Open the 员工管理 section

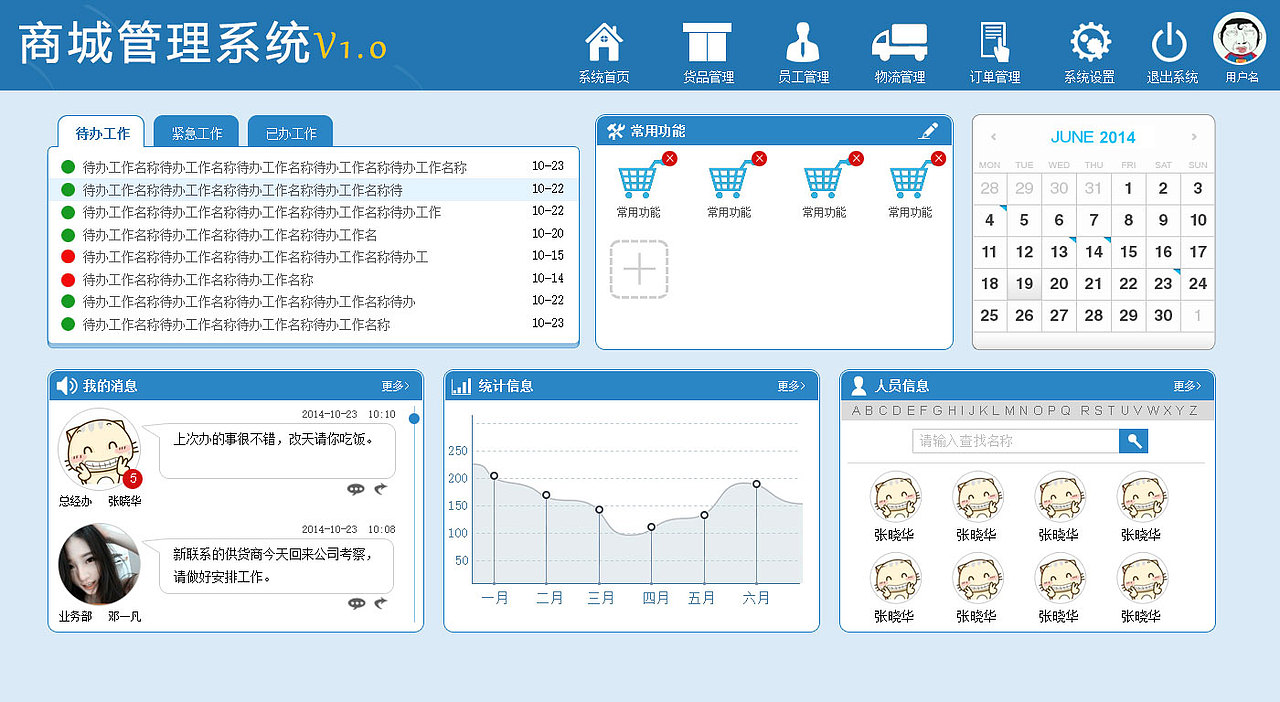pos(803,45)
